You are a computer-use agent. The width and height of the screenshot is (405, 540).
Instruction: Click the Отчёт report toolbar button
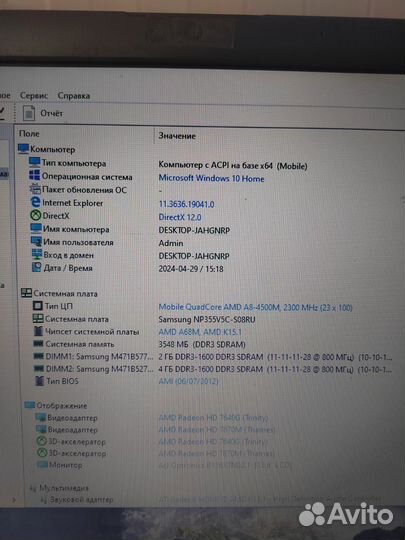(x=43, y=113)
